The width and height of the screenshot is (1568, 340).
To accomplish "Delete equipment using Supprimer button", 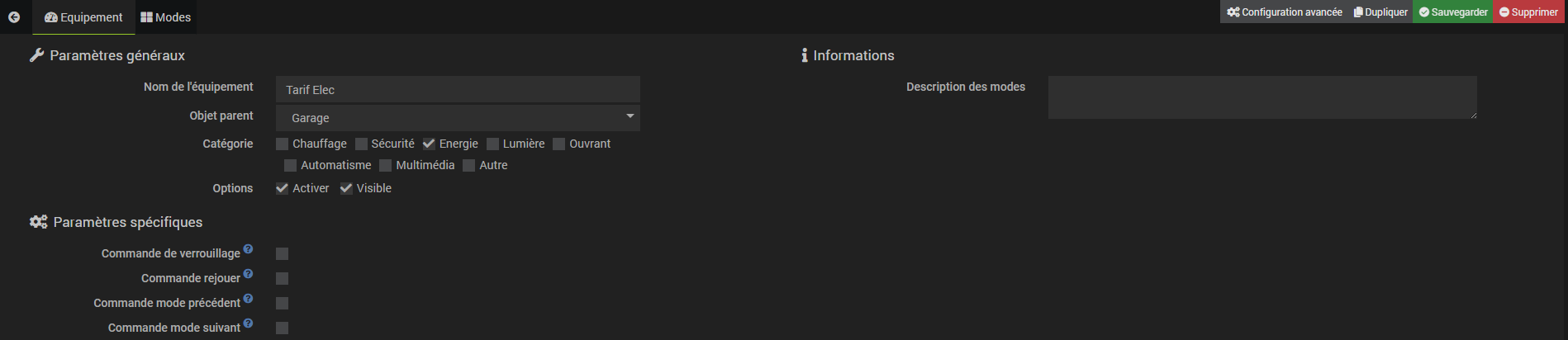I will coord(1528,12).
